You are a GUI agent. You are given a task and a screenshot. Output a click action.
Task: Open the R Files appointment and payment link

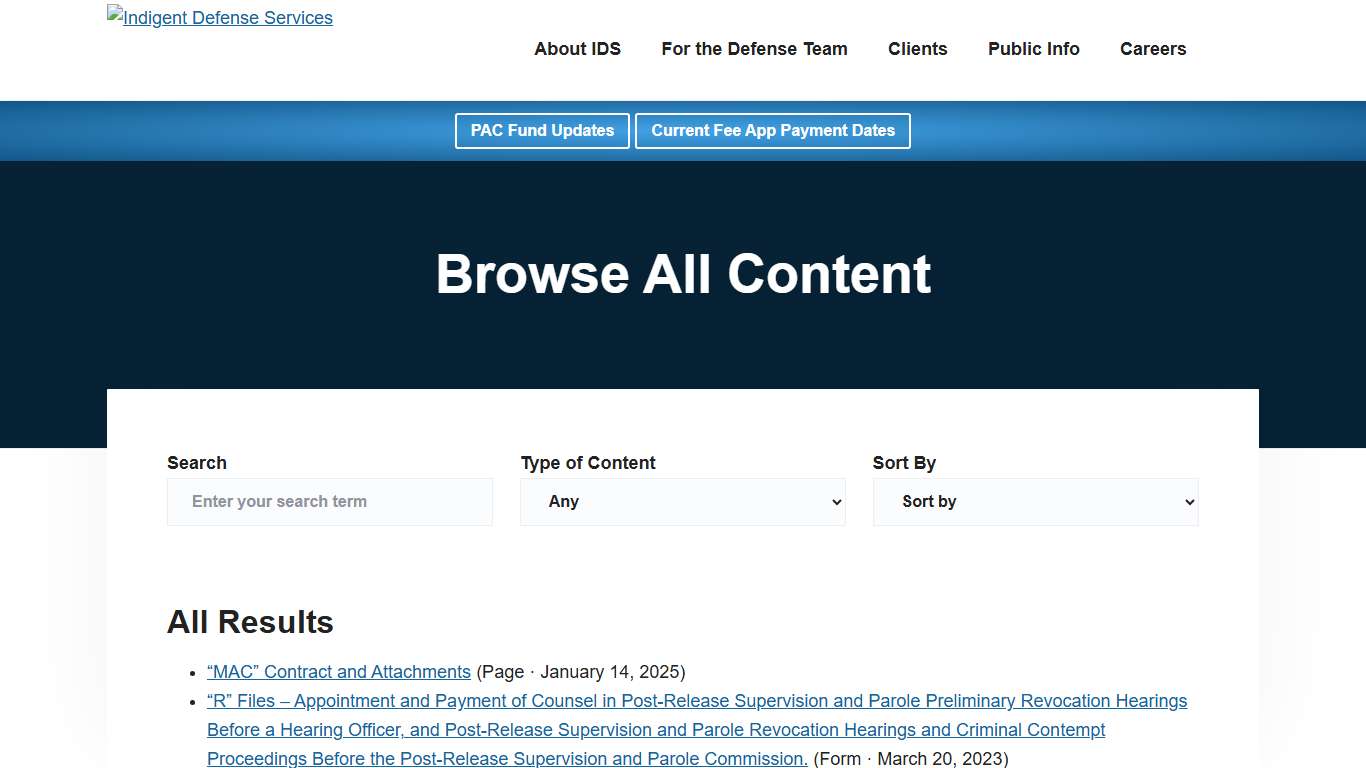coord(696,700)
